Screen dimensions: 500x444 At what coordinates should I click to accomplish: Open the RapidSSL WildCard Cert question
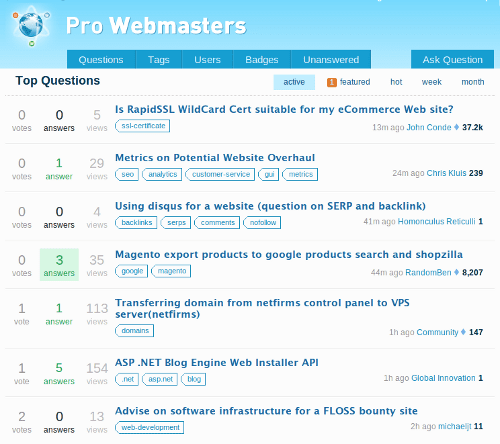point(284,109)
